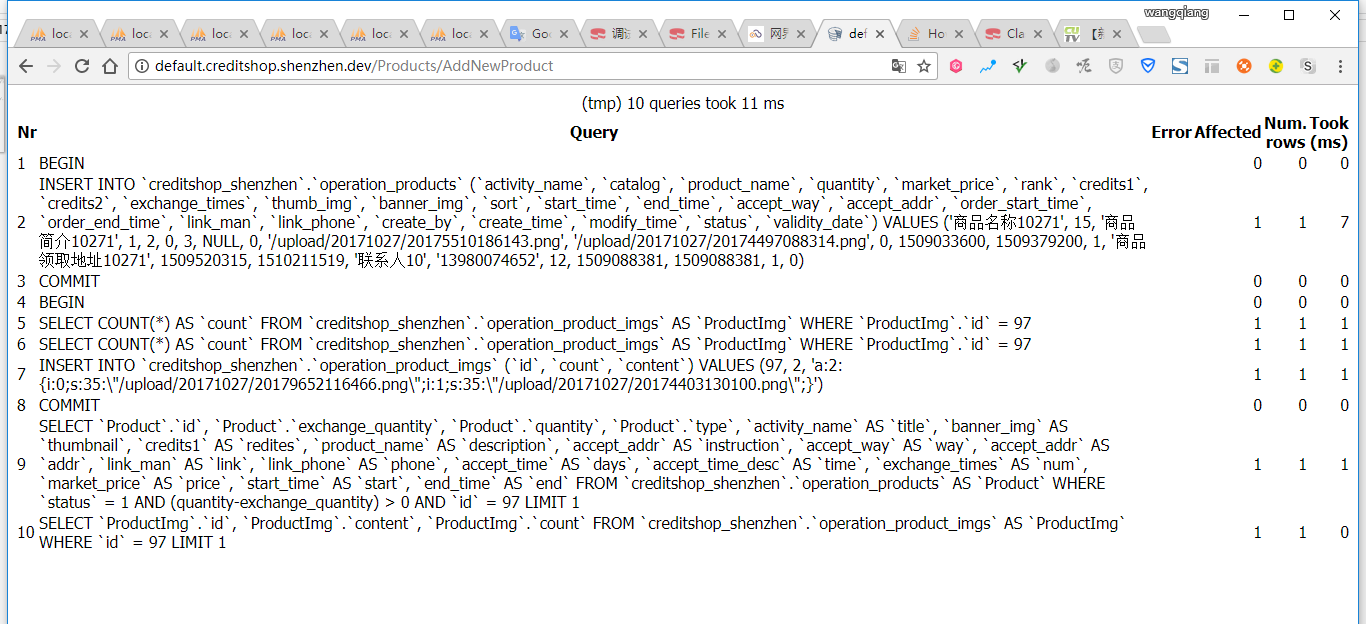1366x624 pixels.
Task: Click the 'Num. rows' column header
Action: 1286,132
